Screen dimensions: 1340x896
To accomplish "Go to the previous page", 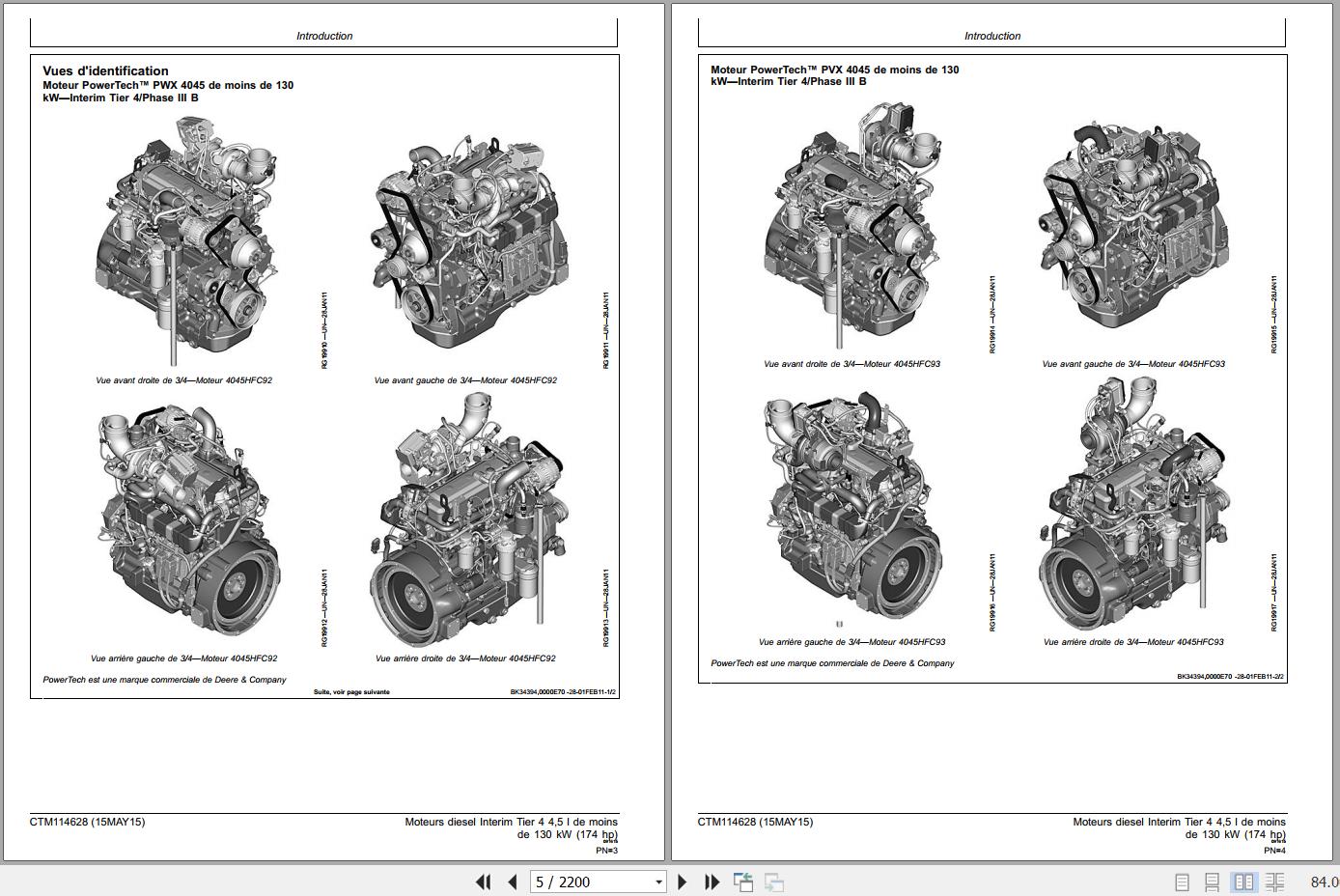I will [x=513, y=882].
